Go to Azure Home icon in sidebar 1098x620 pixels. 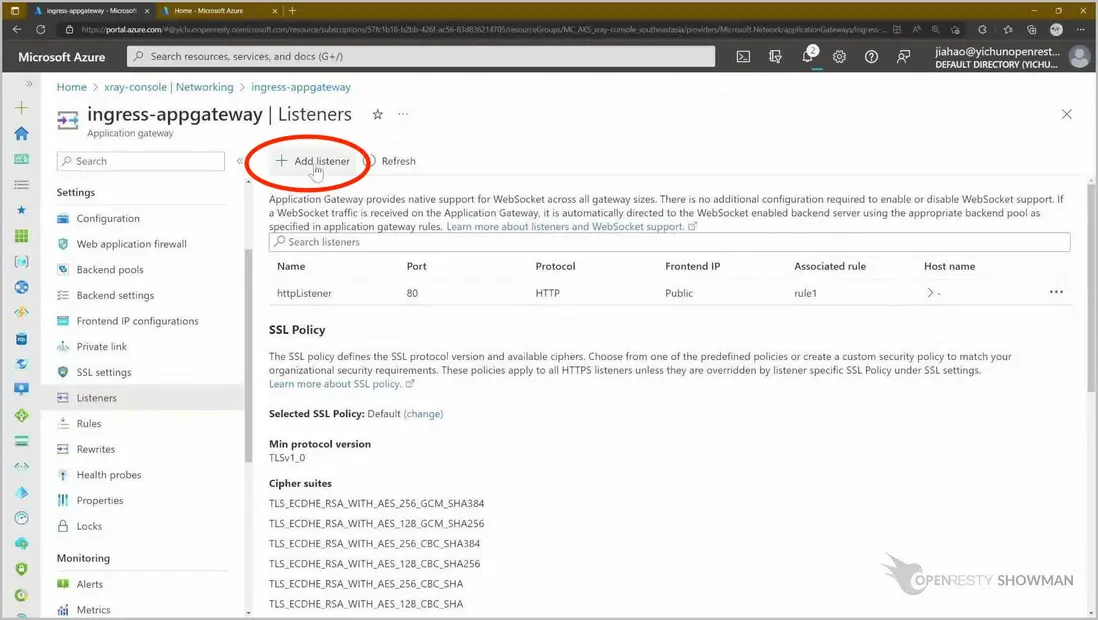pyautogui.click(x=22, y=133)
